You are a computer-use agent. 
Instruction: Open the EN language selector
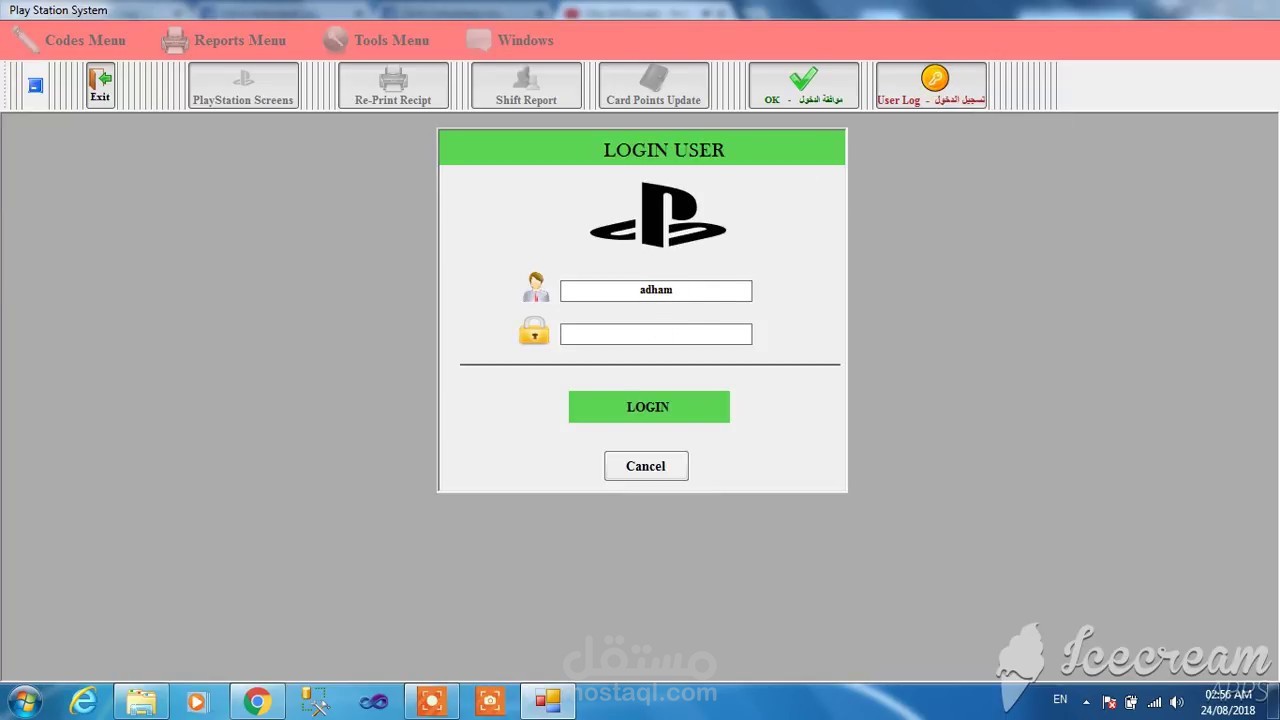tap(1059, 700)
